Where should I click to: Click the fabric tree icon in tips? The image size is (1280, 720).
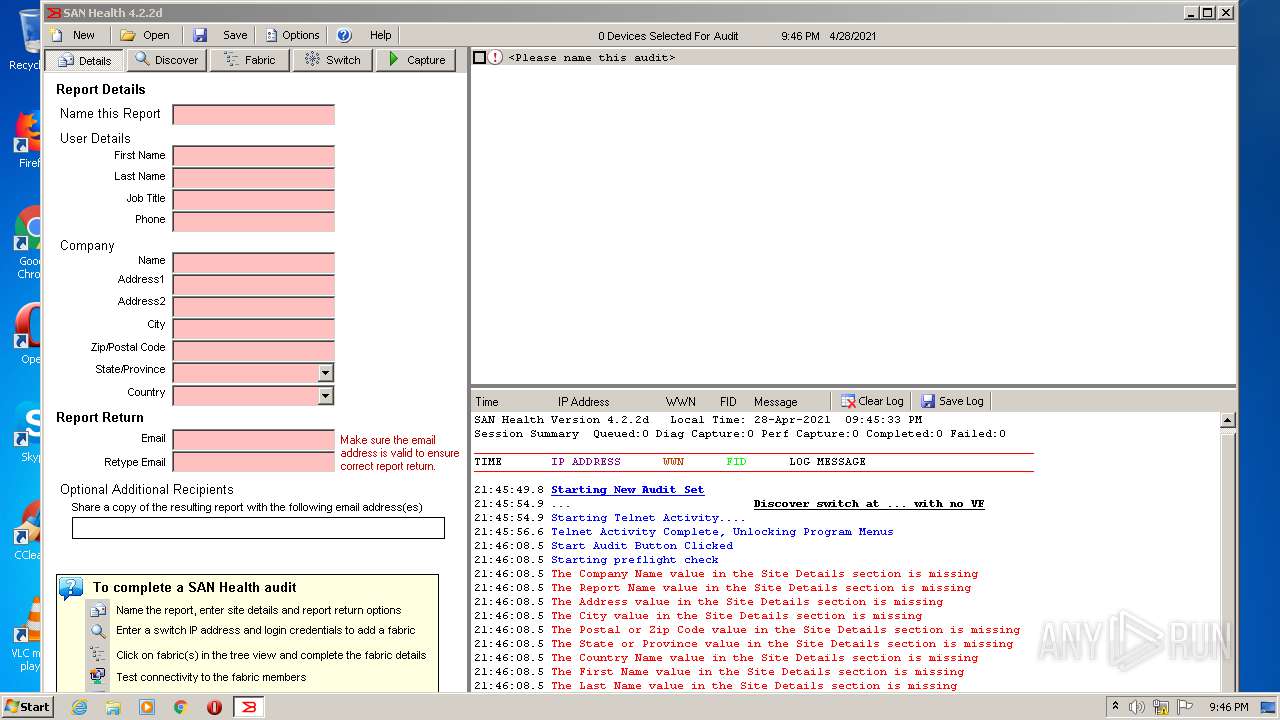pos(98,655)
